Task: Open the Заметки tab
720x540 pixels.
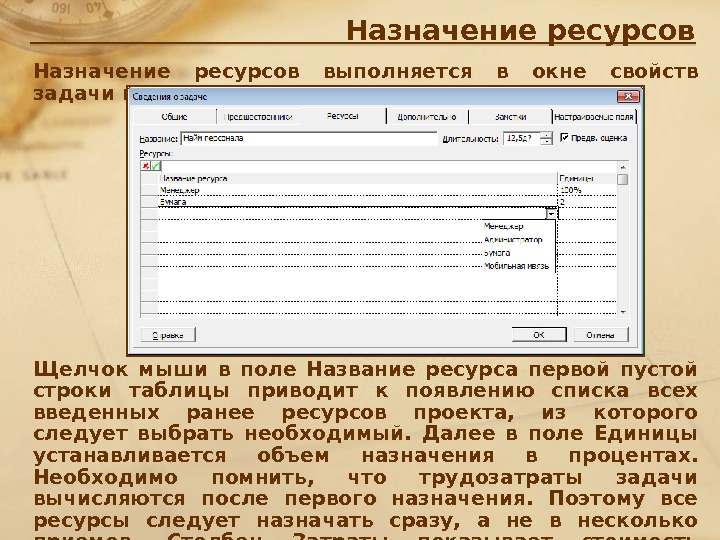Action: tap(511, 117)
